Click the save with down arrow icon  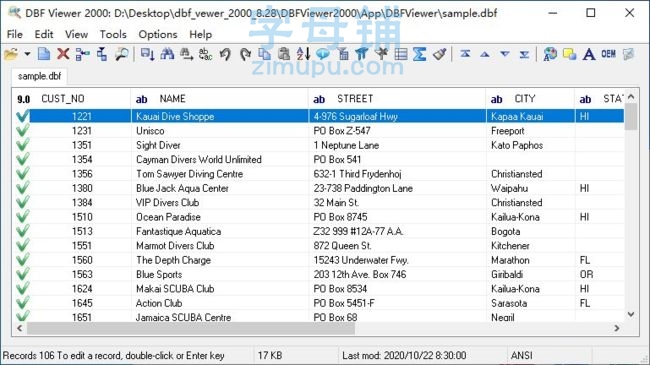coord(148,54)
